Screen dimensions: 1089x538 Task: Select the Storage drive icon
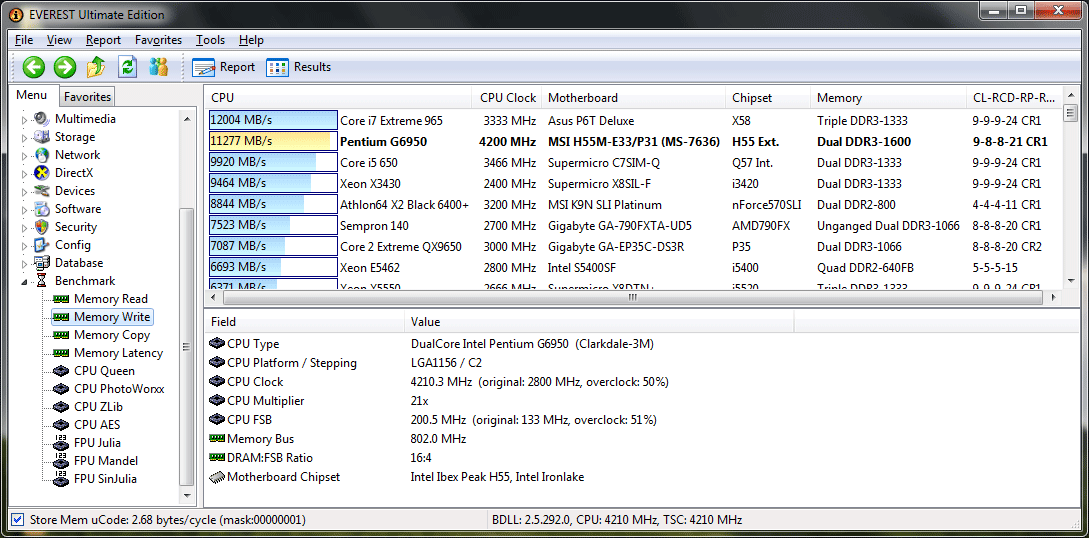(x=42, y=137)
